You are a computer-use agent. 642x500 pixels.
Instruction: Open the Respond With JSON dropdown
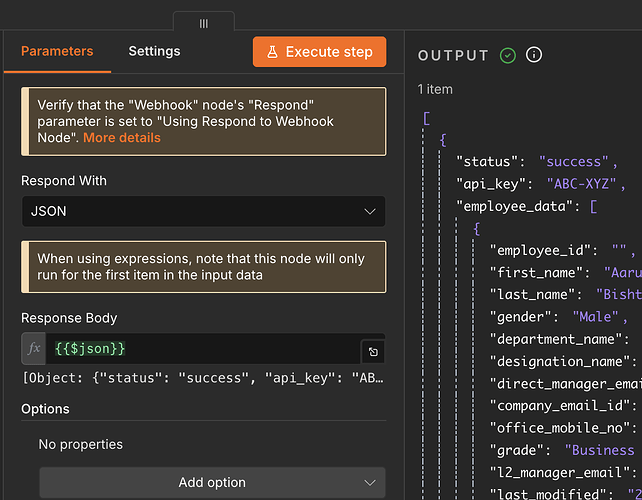[x=203, y=211]
